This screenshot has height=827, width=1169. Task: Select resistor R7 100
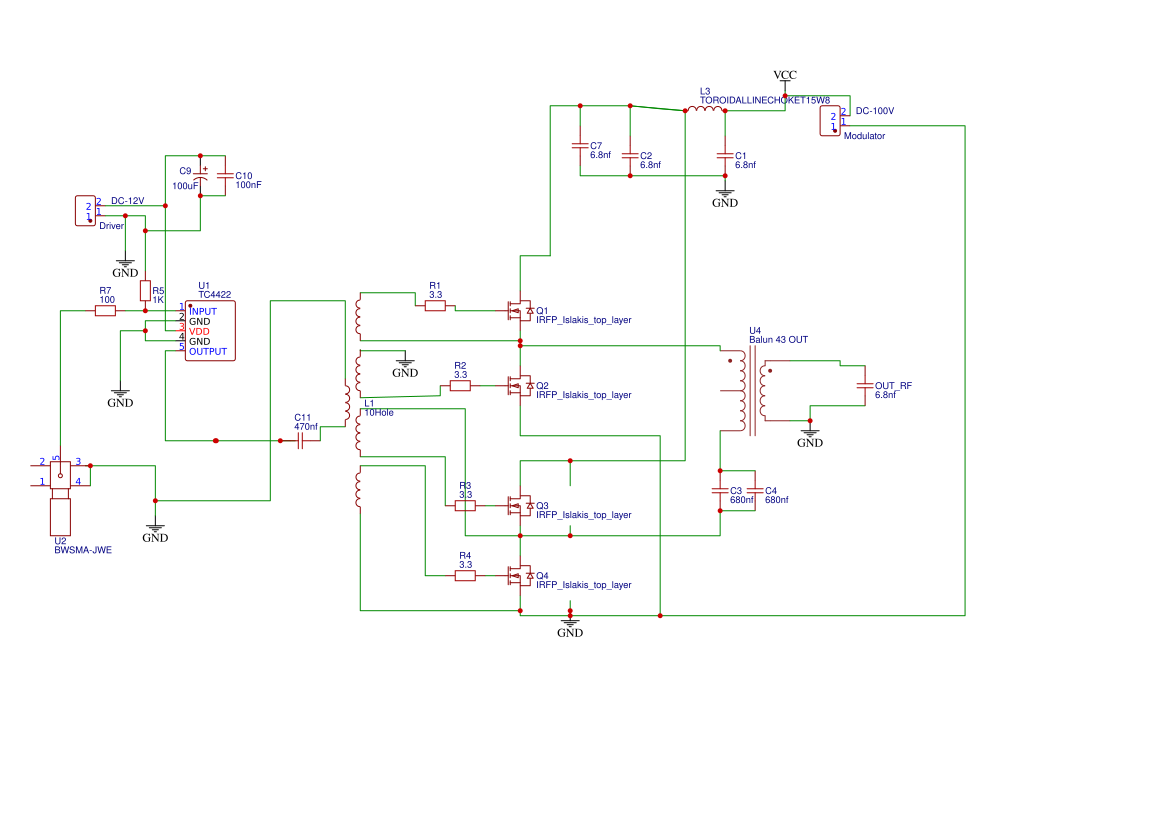pos(105,310)
